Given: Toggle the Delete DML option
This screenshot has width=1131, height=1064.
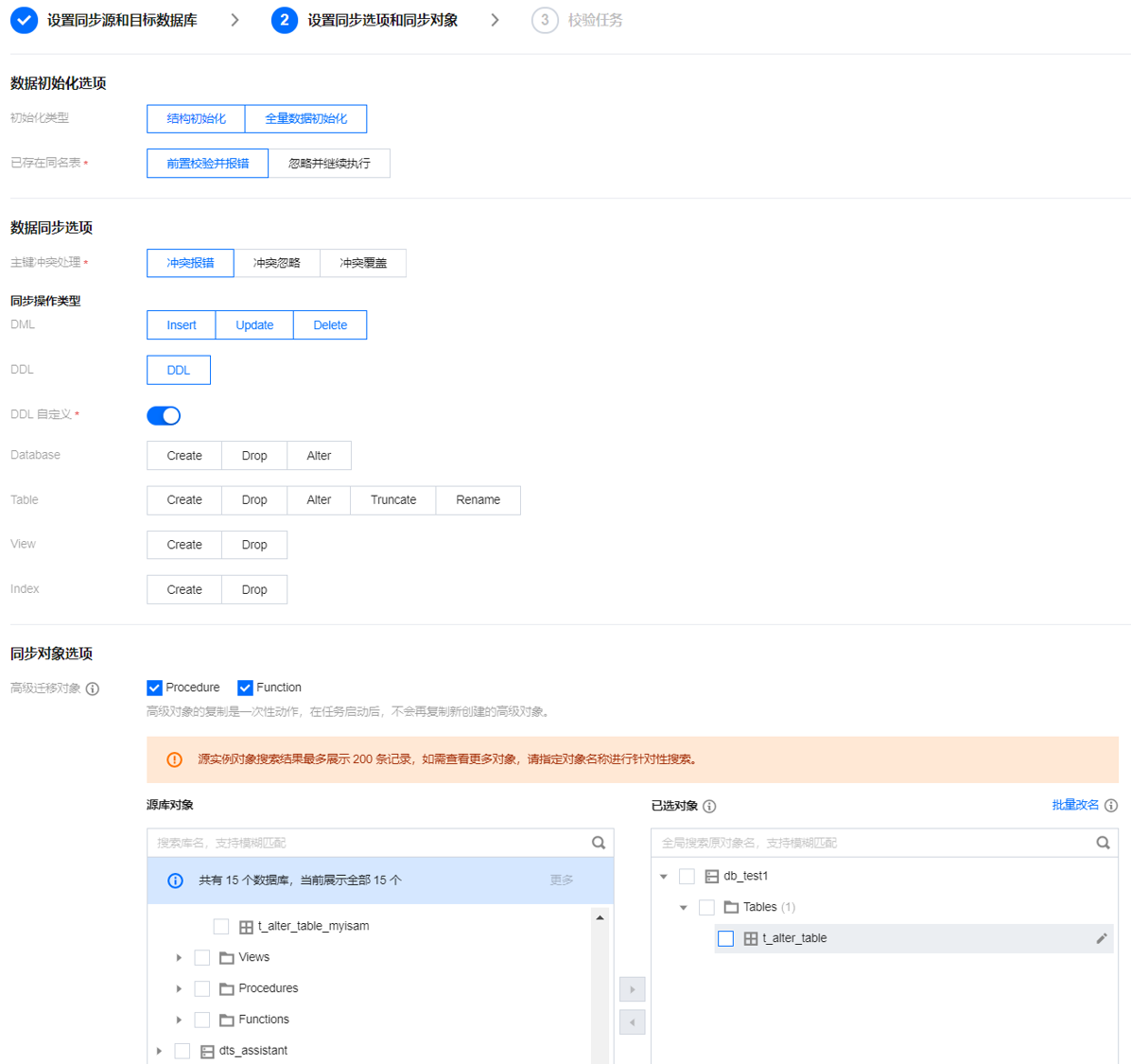Looking at the screenshot, I should 330,325.
